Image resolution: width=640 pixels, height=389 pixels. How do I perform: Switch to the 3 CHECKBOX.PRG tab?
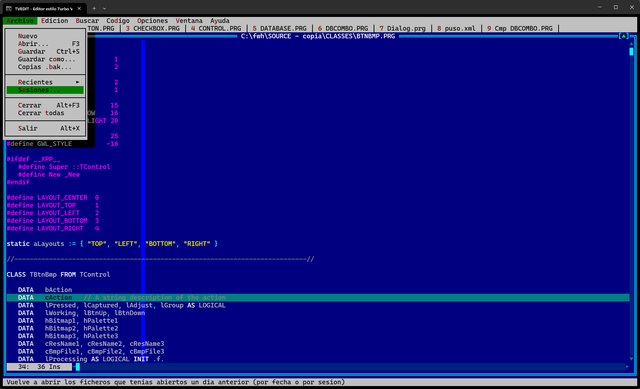[x=153, y=29]
